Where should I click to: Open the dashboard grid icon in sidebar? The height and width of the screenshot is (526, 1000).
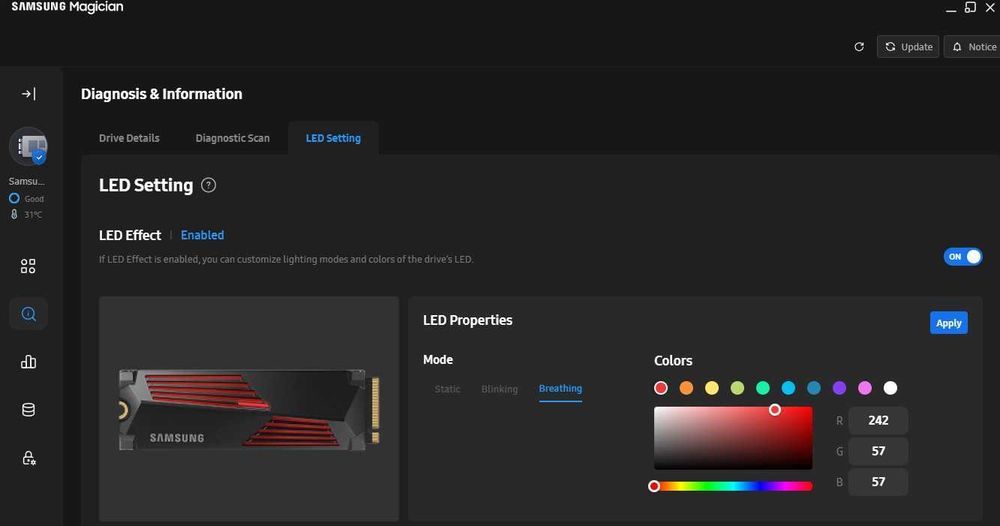pos(28,266)
